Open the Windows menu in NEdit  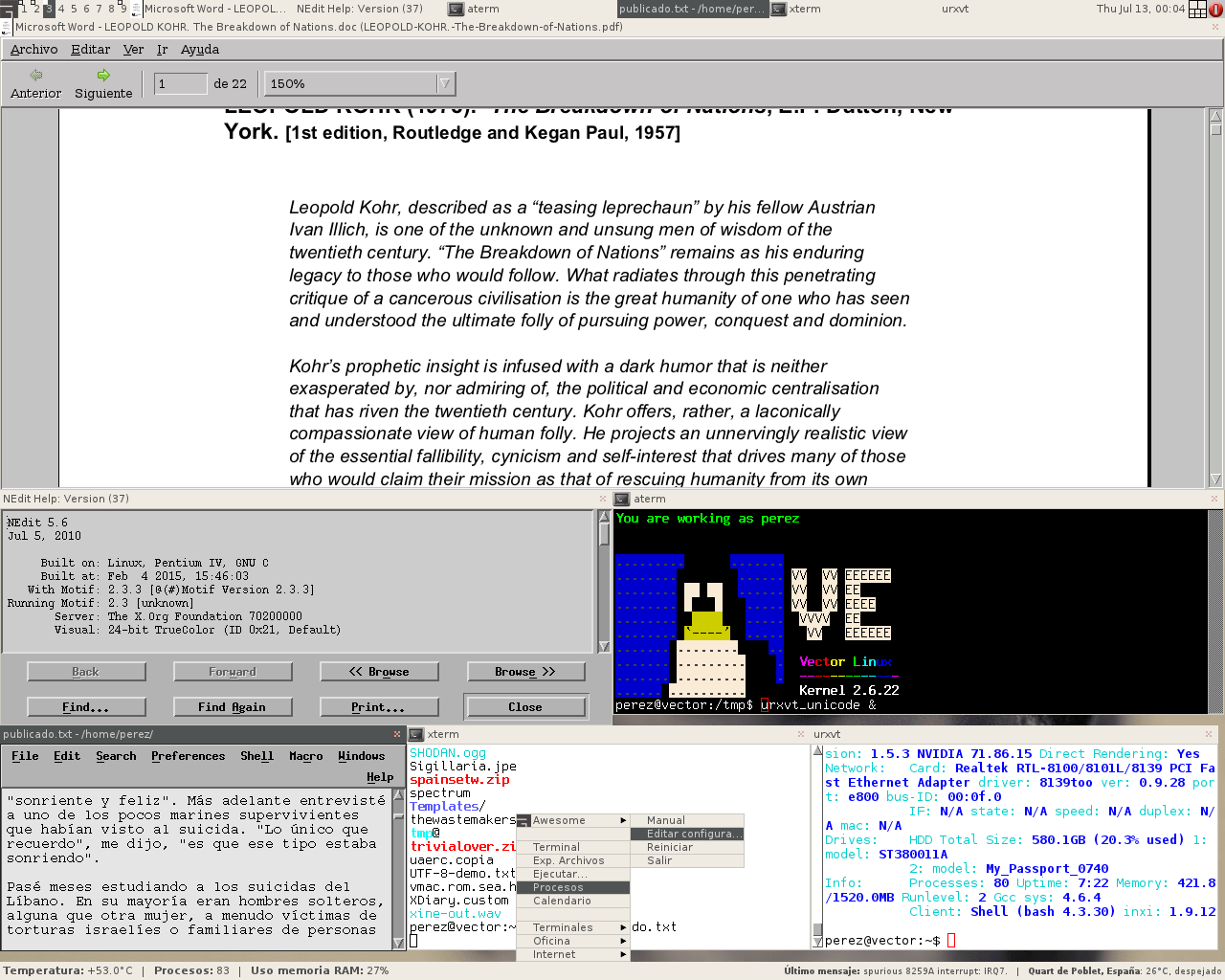362,756
